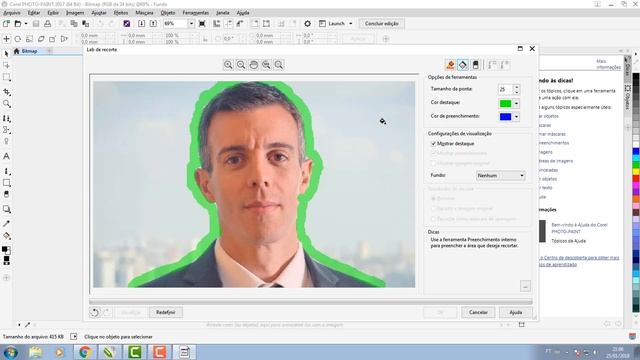
Task: Open the Cor de preenchimento color dropdown
Action: [x=516, y=117]
